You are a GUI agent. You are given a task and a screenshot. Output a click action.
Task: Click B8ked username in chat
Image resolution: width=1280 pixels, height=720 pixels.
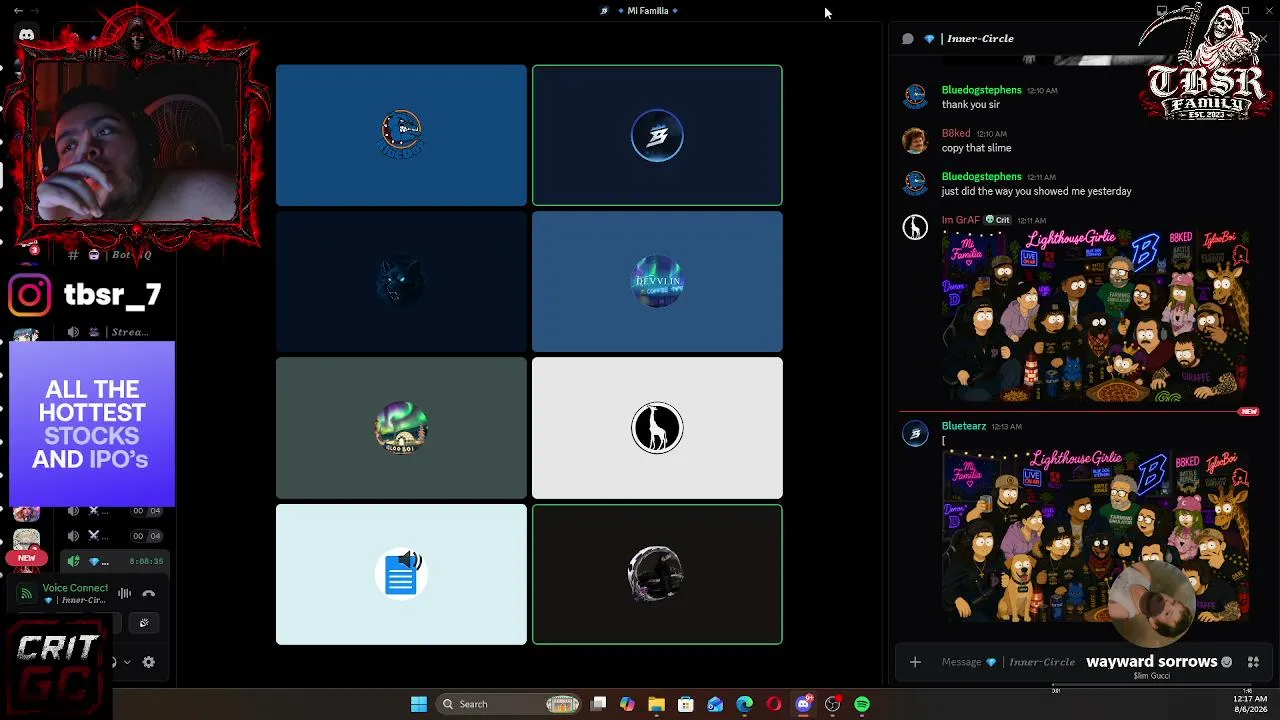(x=956, y=133)
